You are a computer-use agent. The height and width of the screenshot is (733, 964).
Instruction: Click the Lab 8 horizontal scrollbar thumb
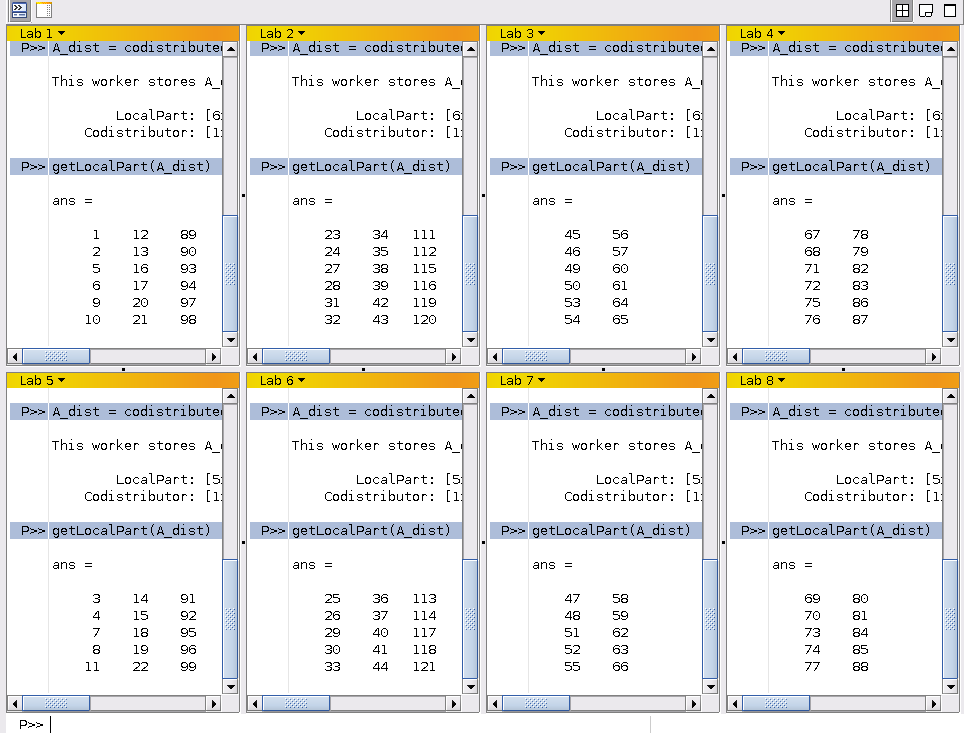pyautogui.click(x=776, y=703)
